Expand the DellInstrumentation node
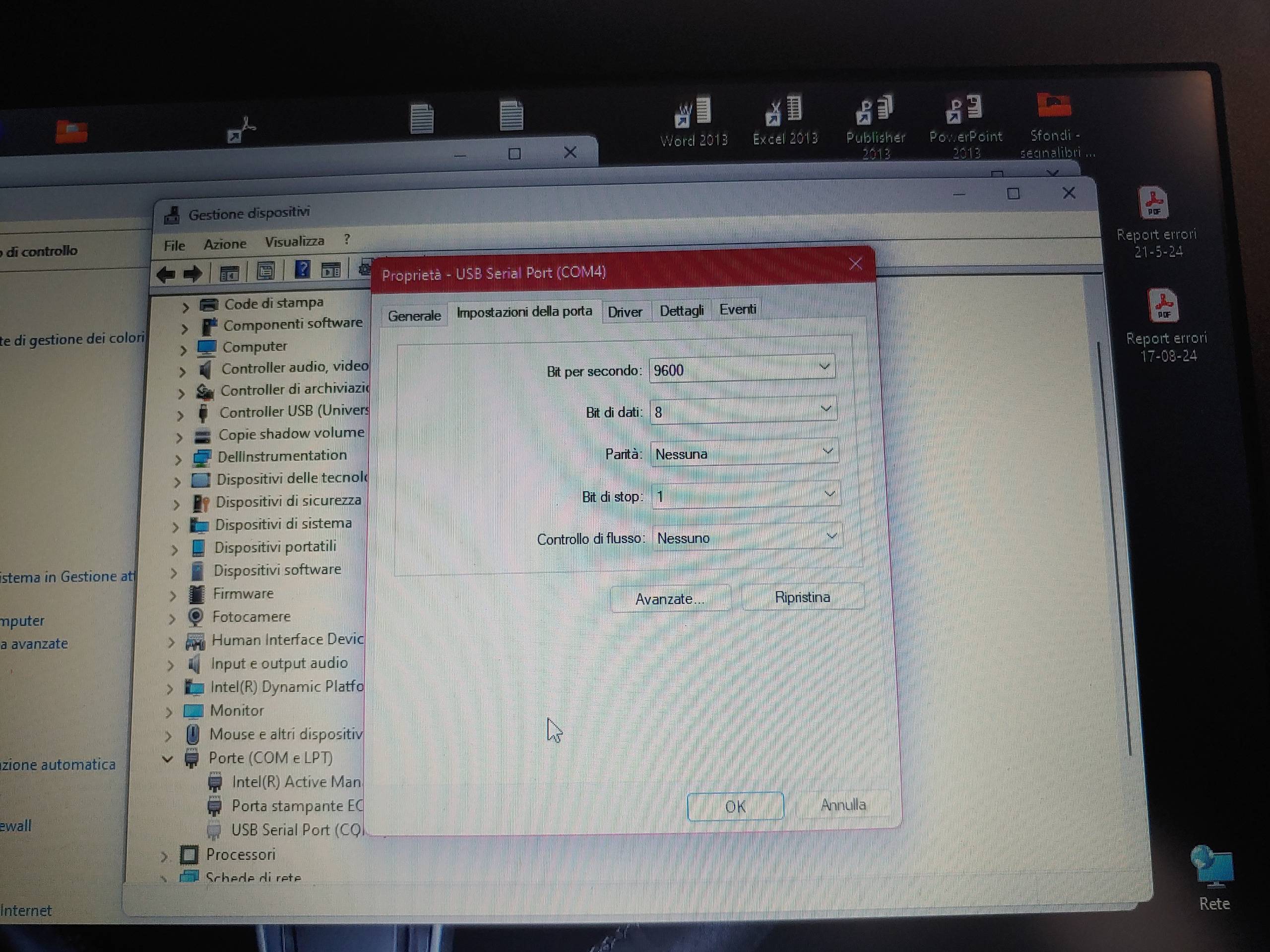Viewport: 1270px width, 952px height. 179,459
